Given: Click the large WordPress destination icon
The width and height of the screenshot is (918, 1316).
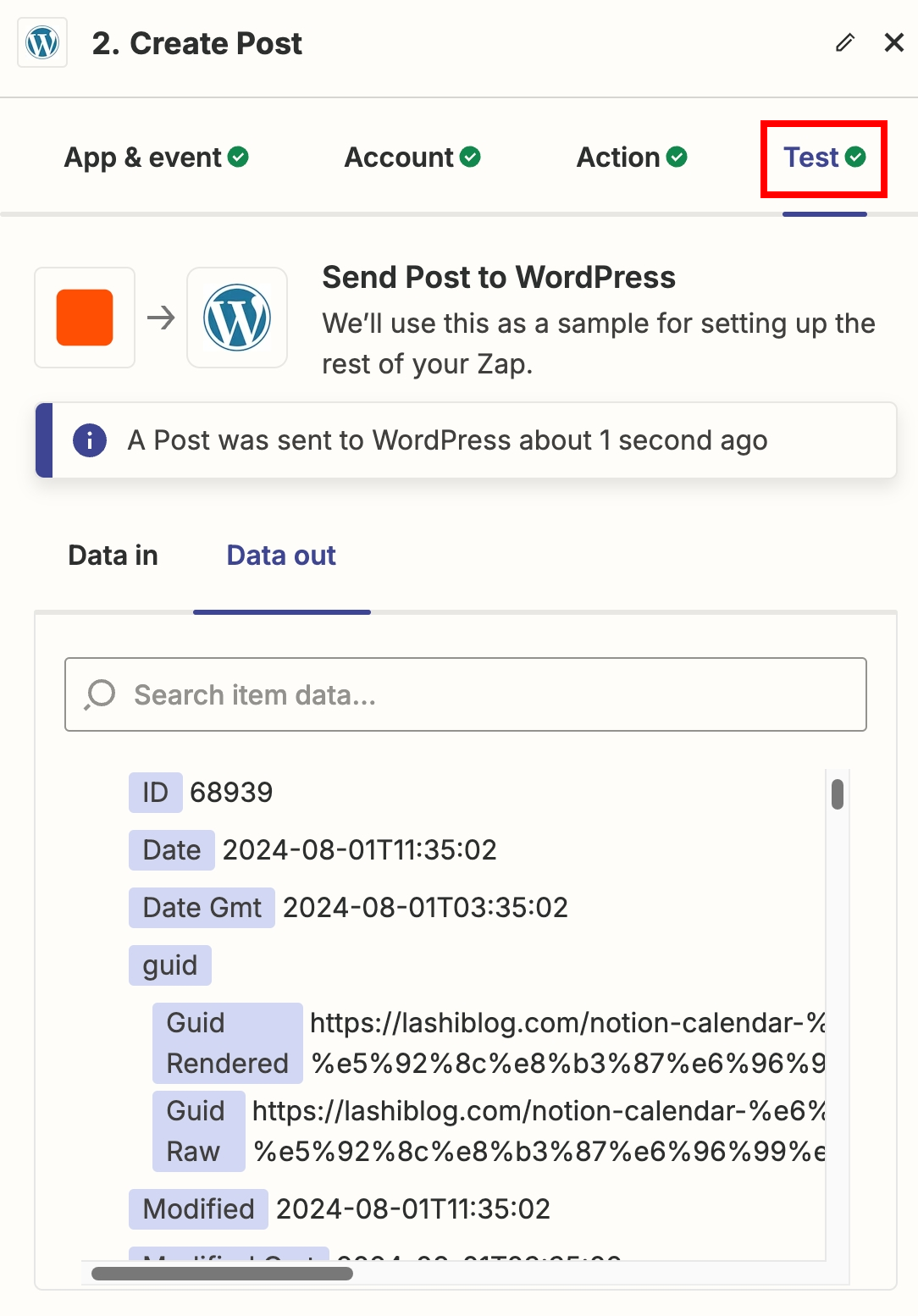Looking at the screenshot, I should 237,318.
